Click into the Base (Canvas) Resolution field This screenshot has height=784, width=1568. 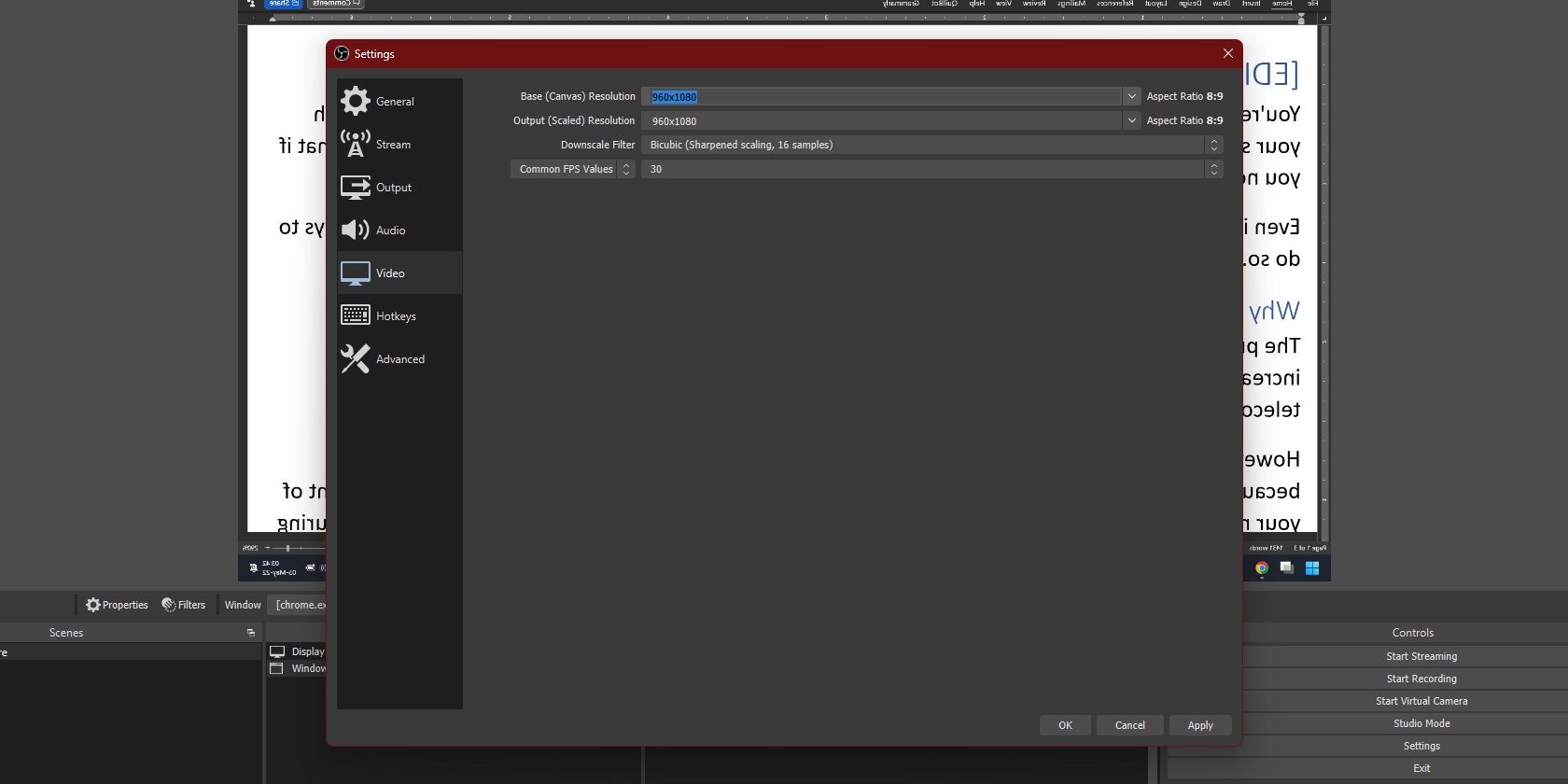tap(881, 96)
